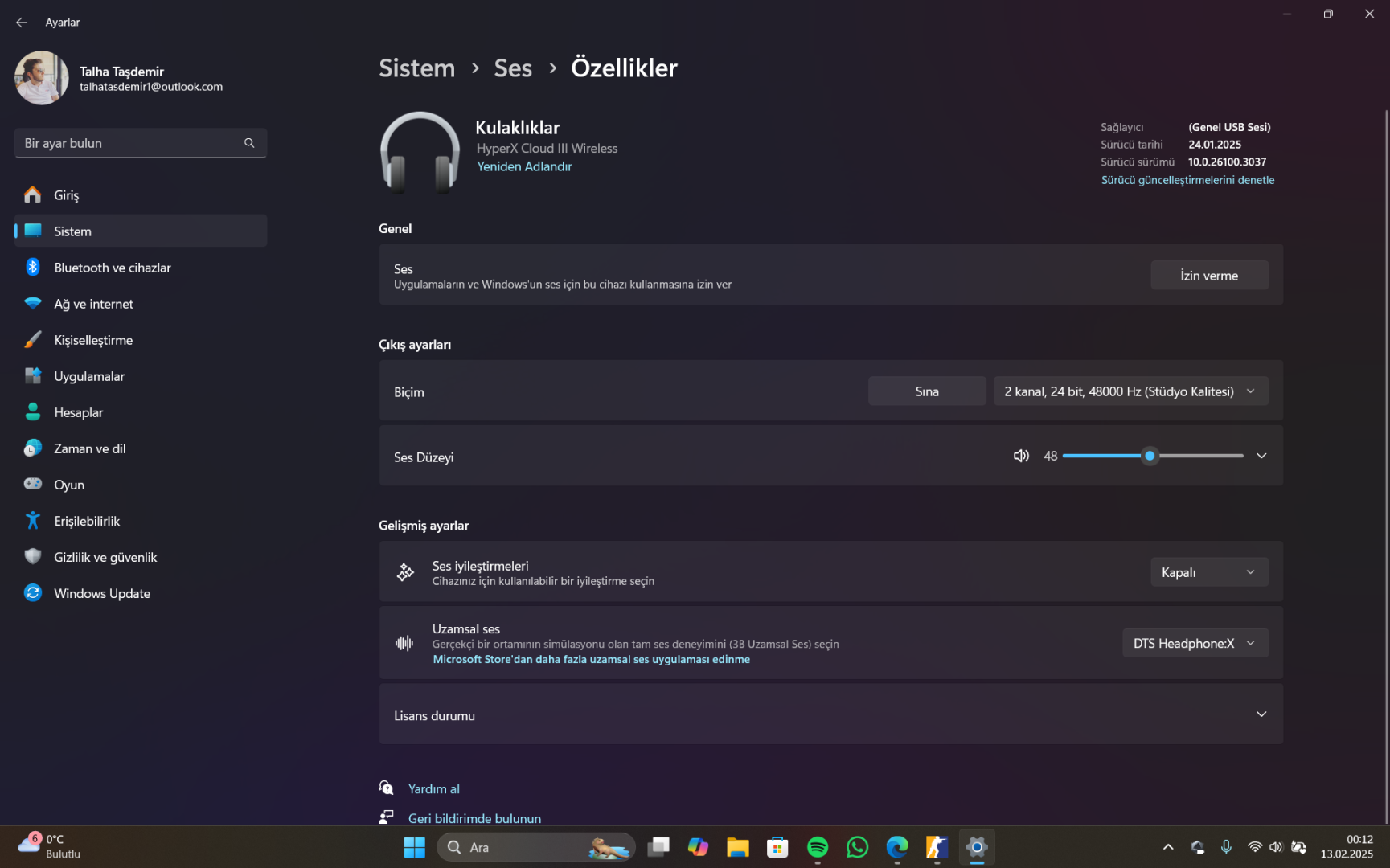Viewport: 1390px width, 868px height.
Task: Expand the Lisans durumu section
Action: point(830,714)
